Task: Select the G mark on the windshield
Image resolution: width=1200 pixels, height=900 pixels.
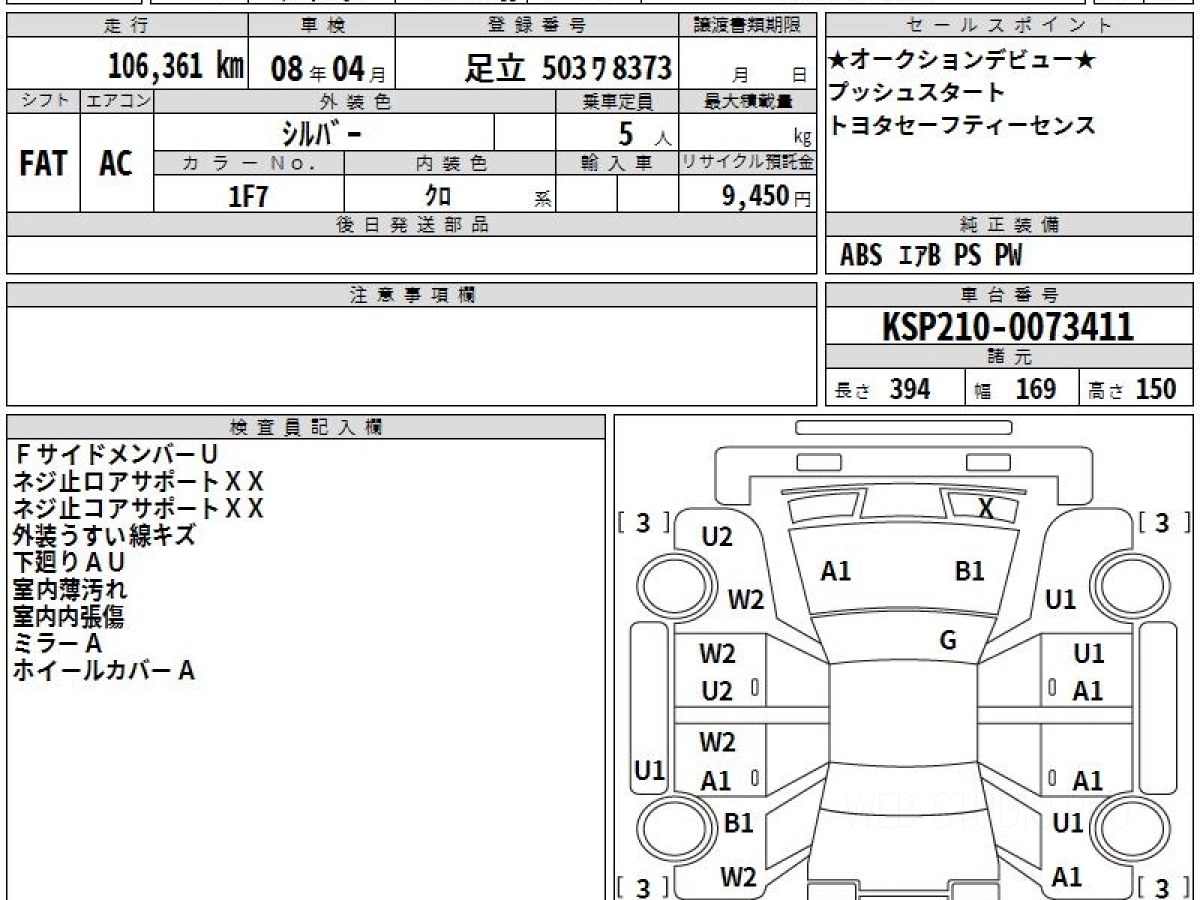Action: [x=948, y=641]
